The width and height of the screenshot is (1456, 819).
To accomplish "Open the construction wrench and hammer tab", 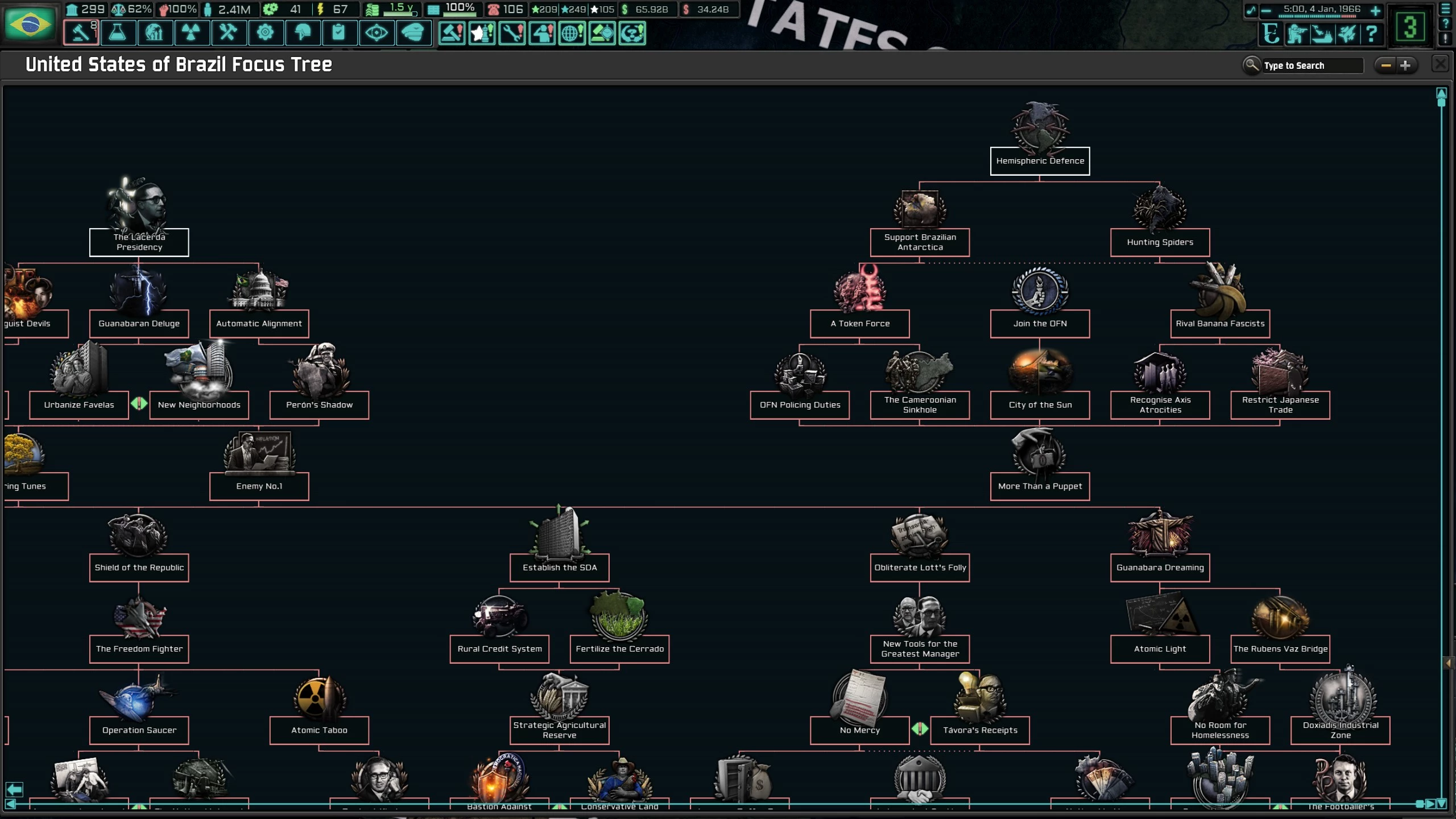I will pyautogui.click(x=228, y=33).
